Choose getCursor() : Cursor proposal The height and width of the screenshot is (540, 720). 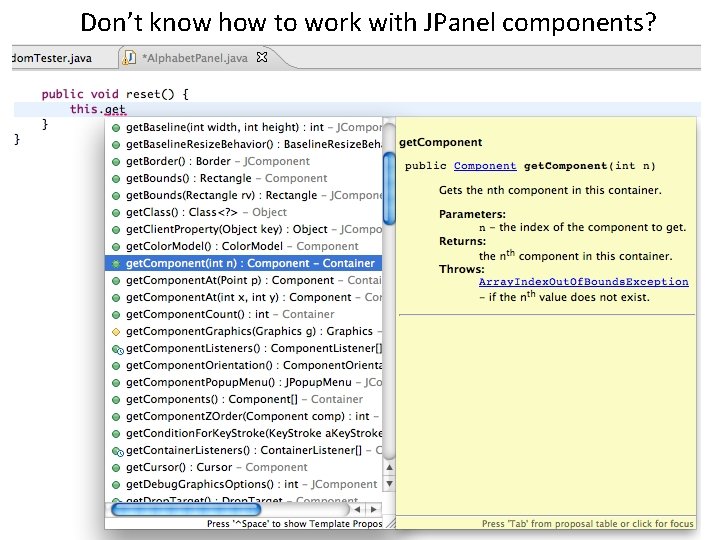pos(243,467)
